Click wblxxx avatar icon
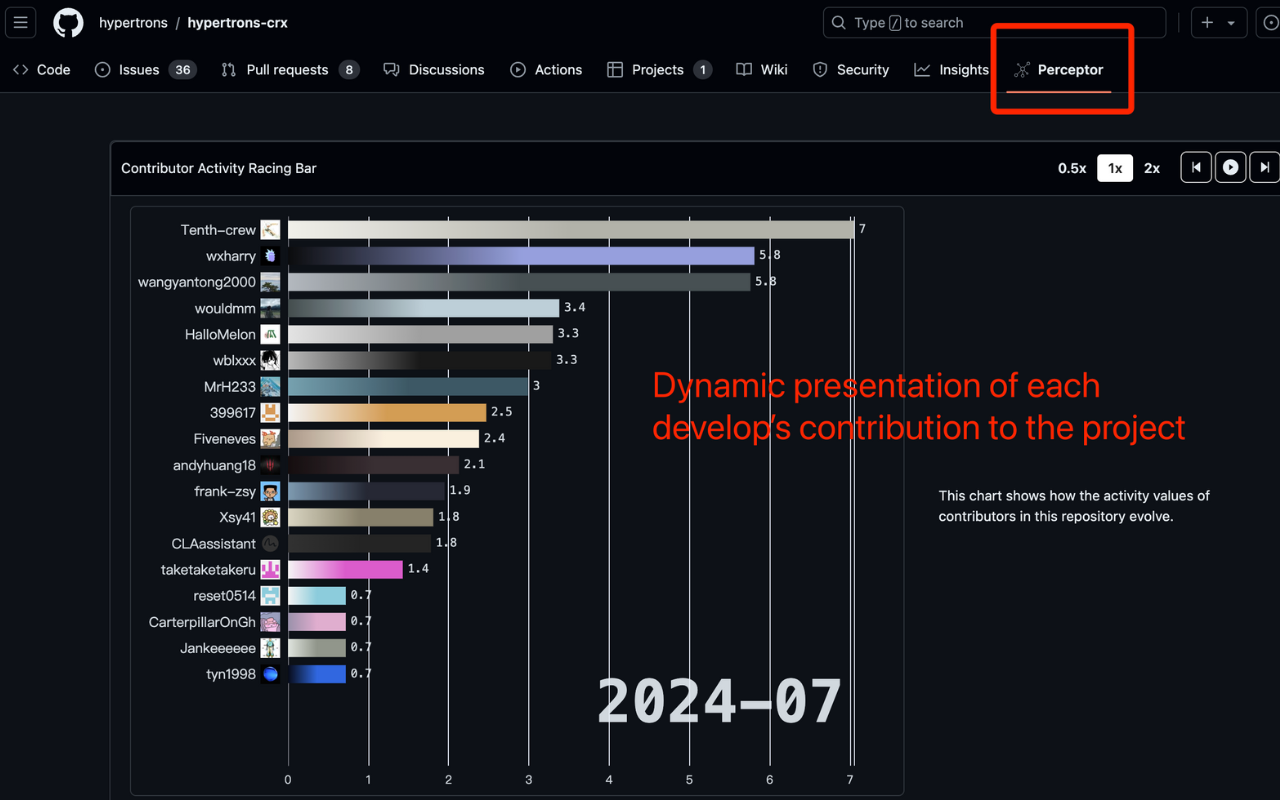The width and height of the screenshot is (1280, 800). pos(270,360)
